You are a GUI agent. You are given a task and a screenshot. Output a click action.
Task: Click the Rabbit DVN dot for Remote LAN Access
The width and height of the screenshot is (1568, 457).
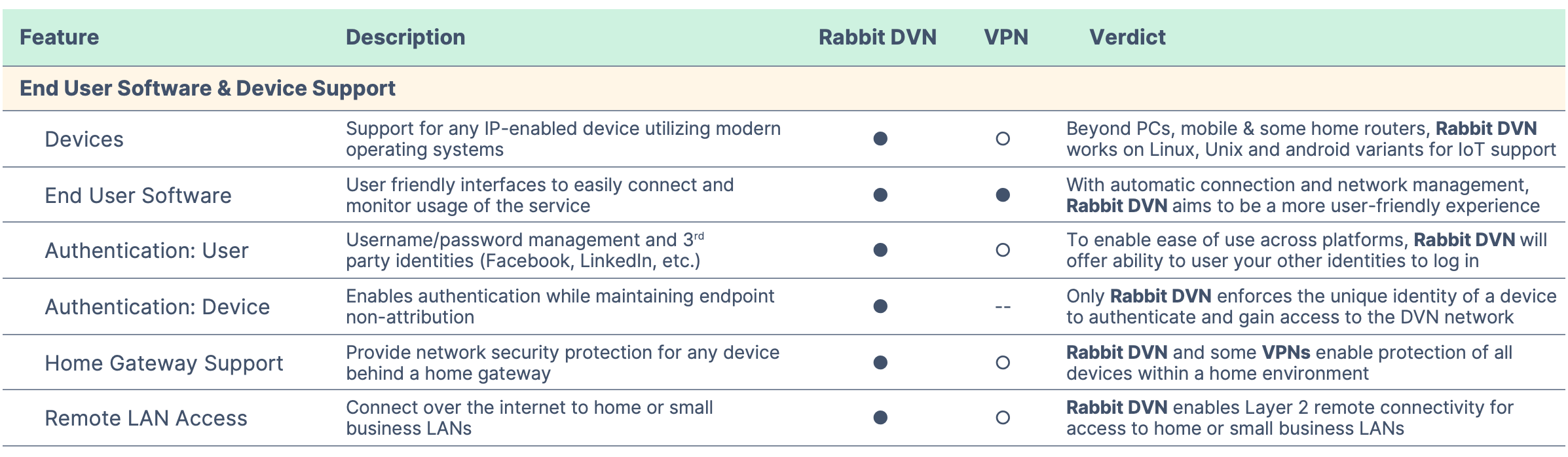pyautogui.click(x=880, y=418)
